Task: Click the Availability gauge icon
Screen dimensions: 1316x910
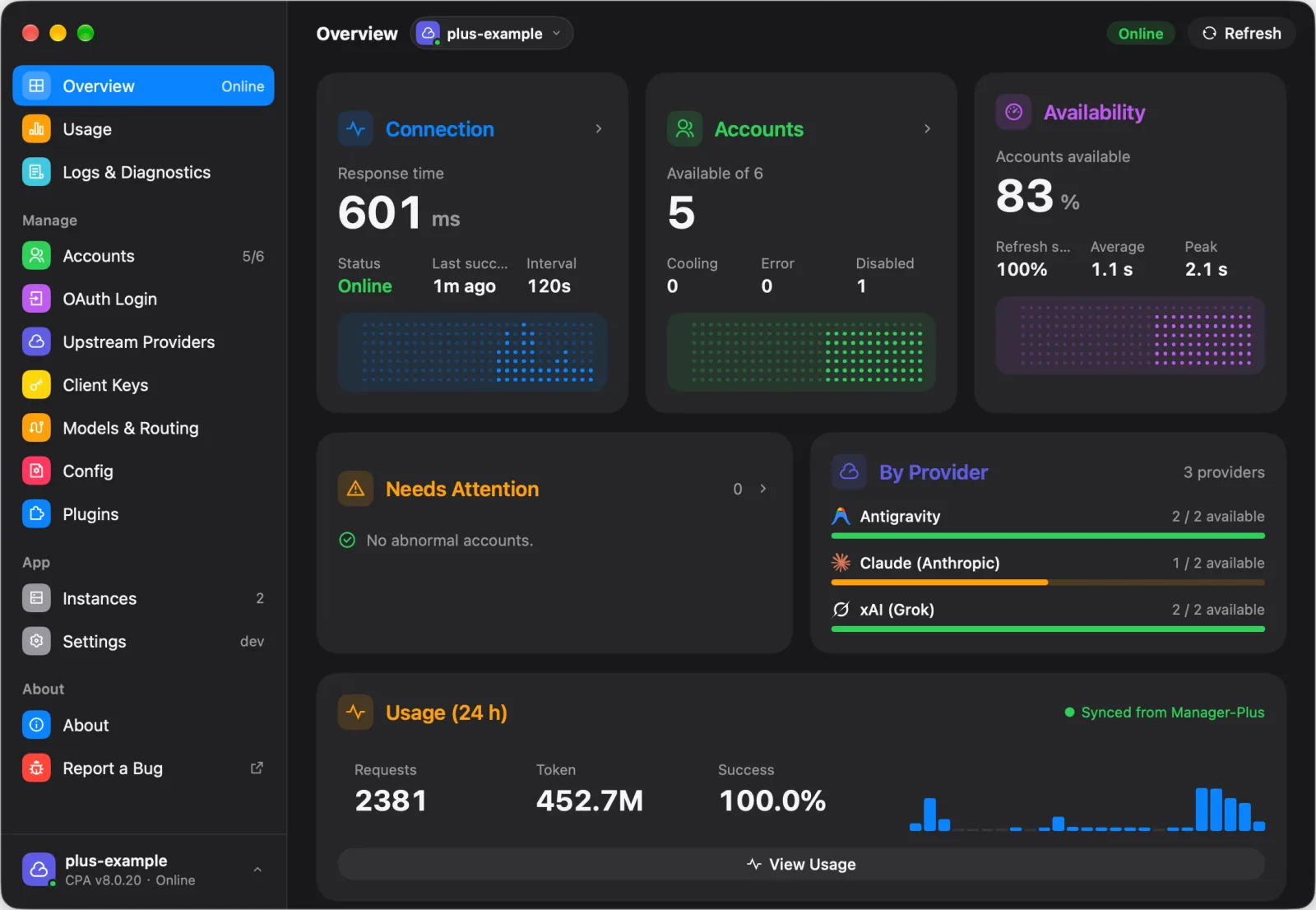Action: tap(1013, 112)
